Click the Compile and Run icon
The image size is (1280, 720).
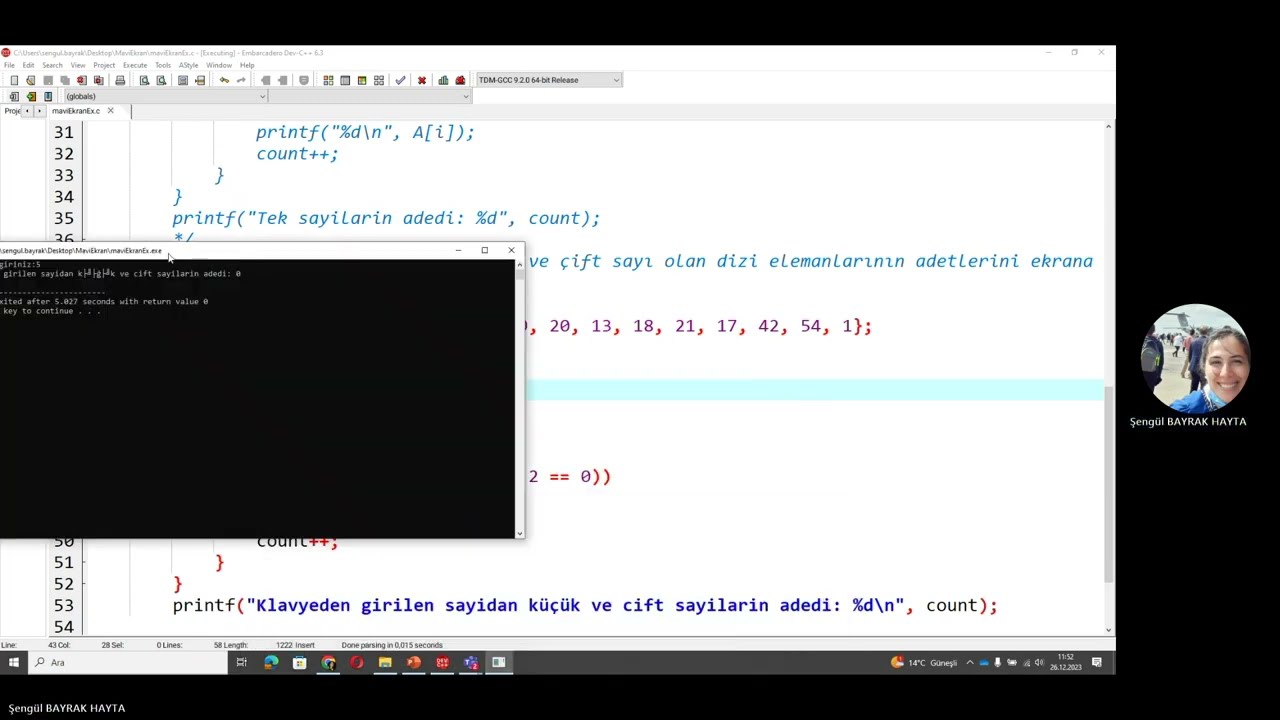click(362, 80)
